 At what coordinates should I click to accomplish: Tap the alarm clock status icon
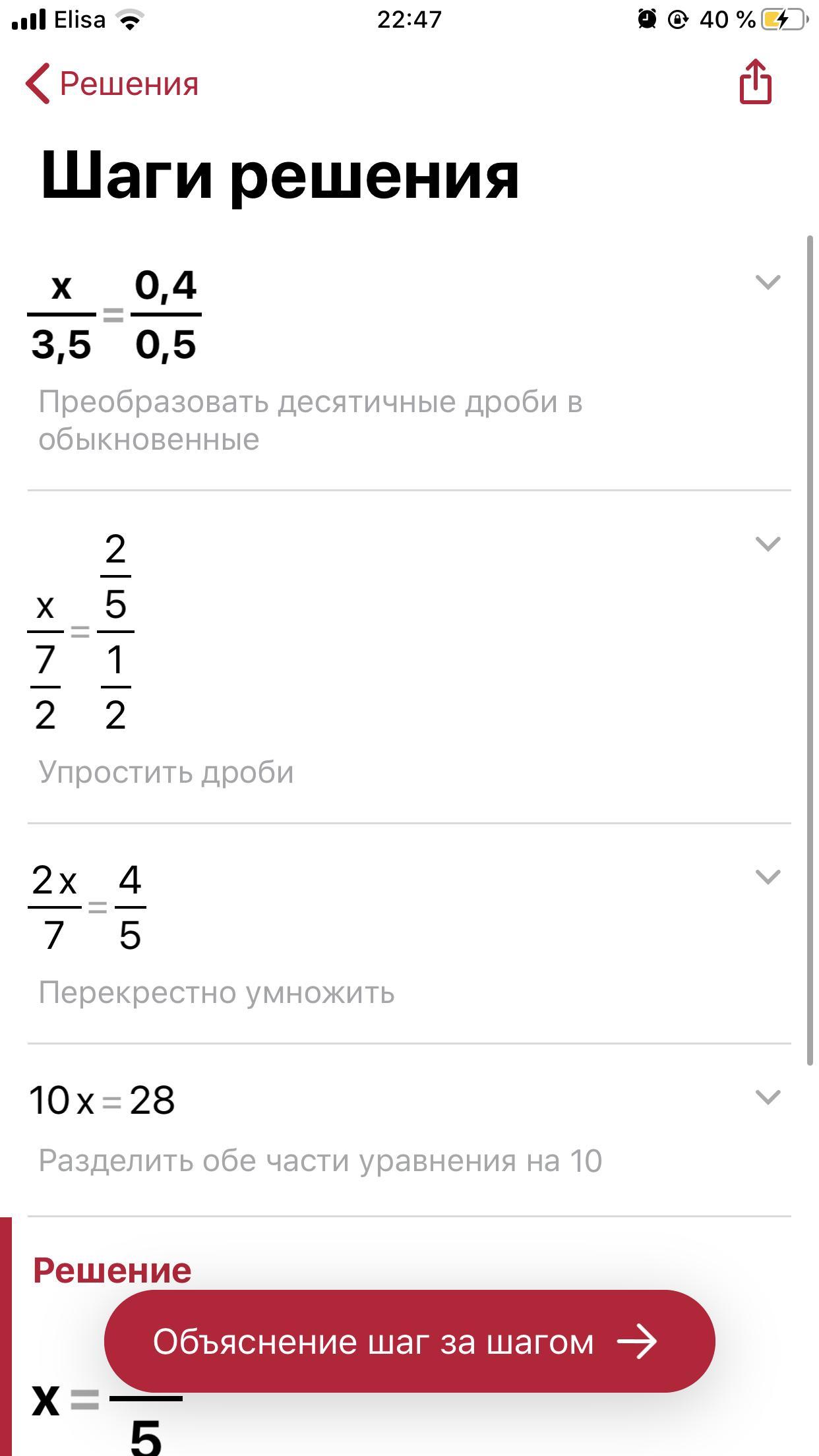pos(647,20)
